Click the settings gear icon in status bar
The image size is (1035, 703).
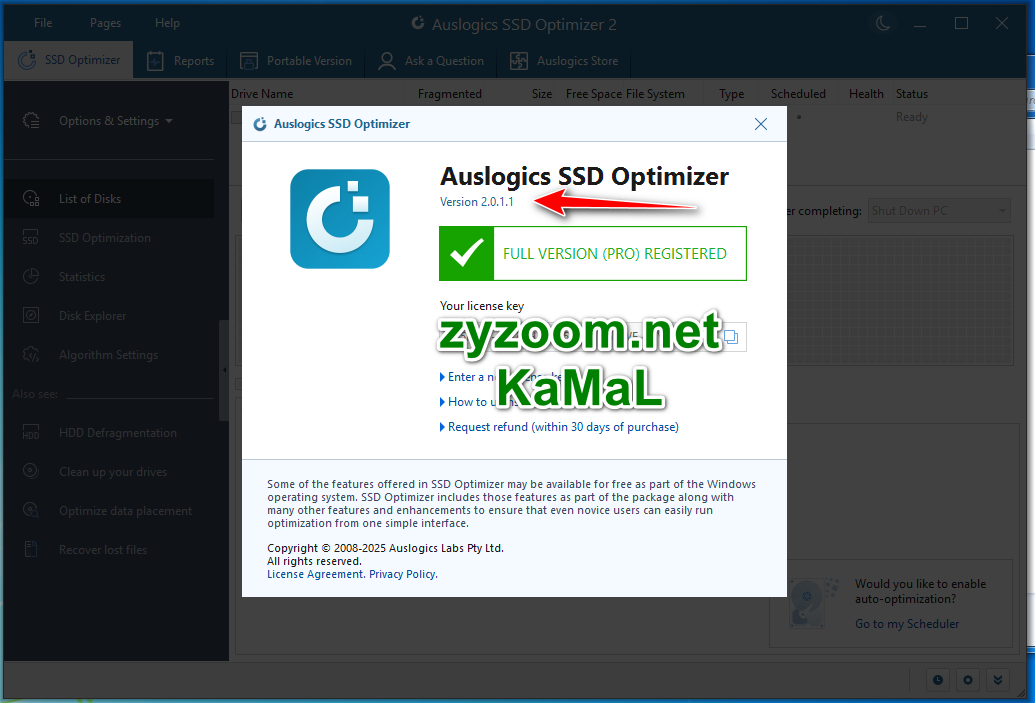(x=968, y=680)
